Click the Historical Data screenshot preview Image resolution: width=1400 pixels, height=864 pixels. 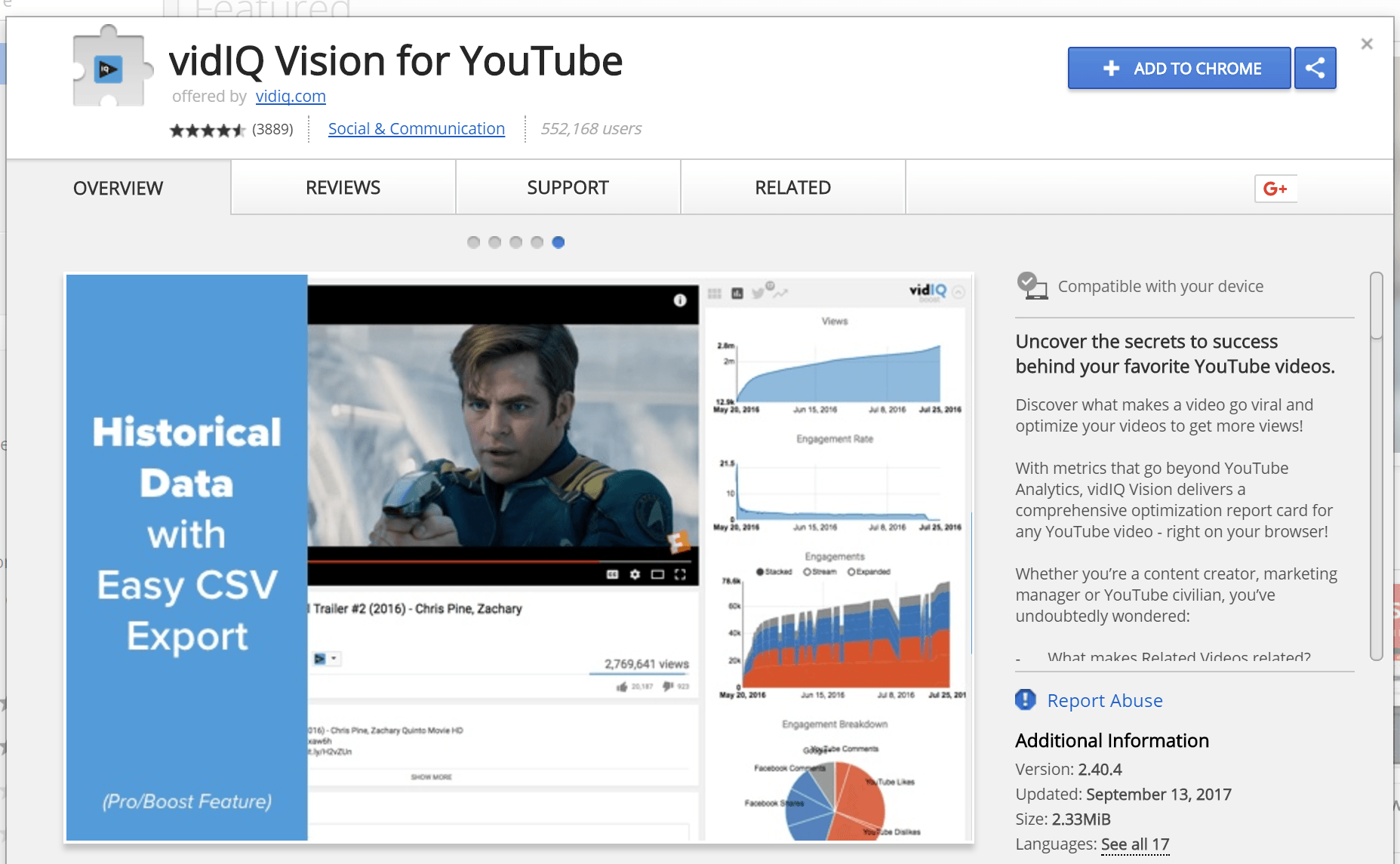[x=519, y=558]
